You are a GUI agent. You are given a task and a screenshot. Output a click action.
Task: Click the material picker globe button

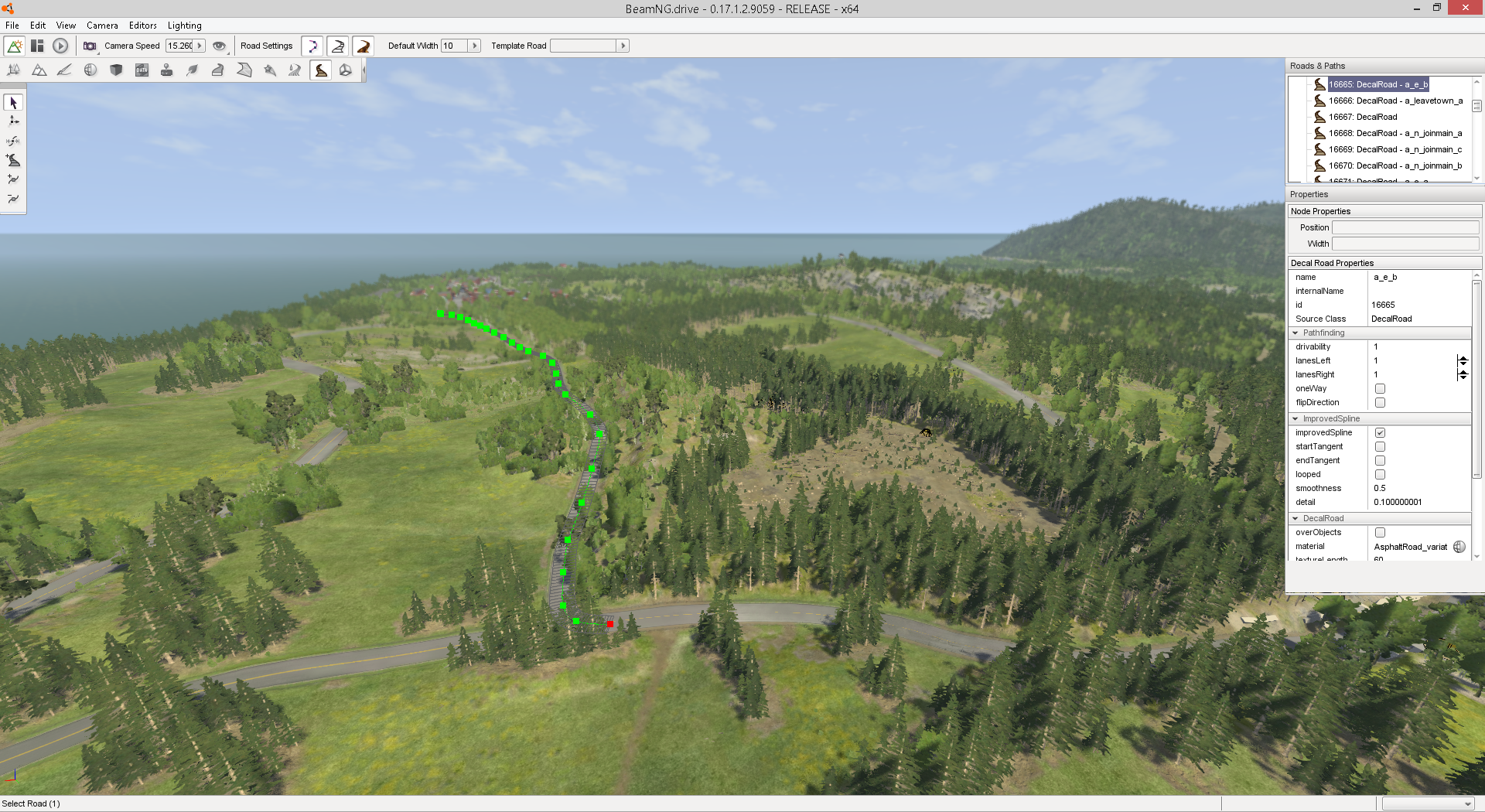pos(1459,547)
